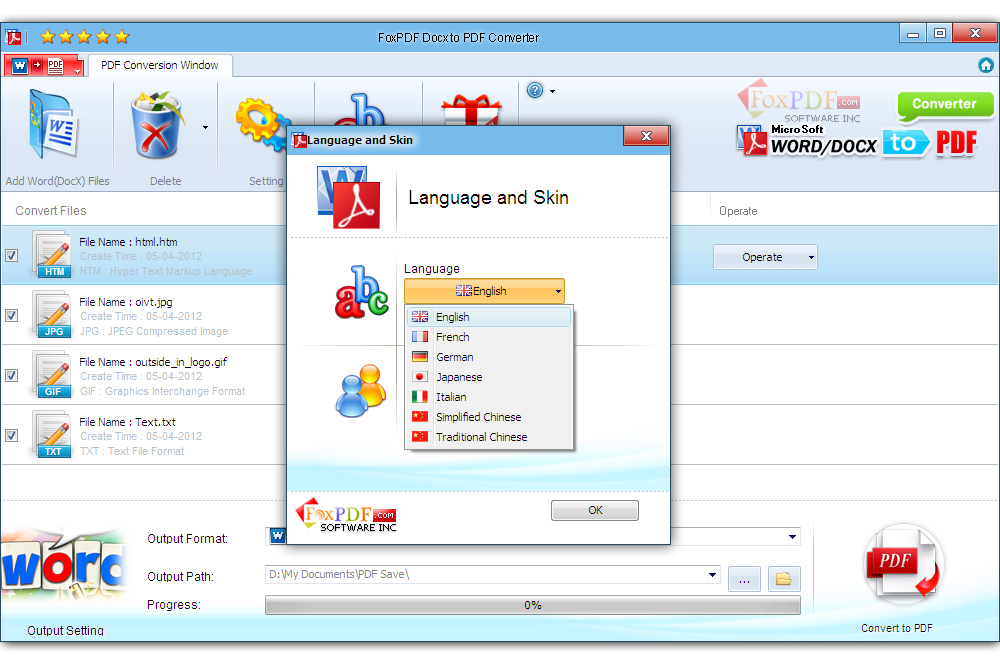1000x657 pixels.
Task: Click the Word/PDF icon in dialog header
Action: coord(348,198)
